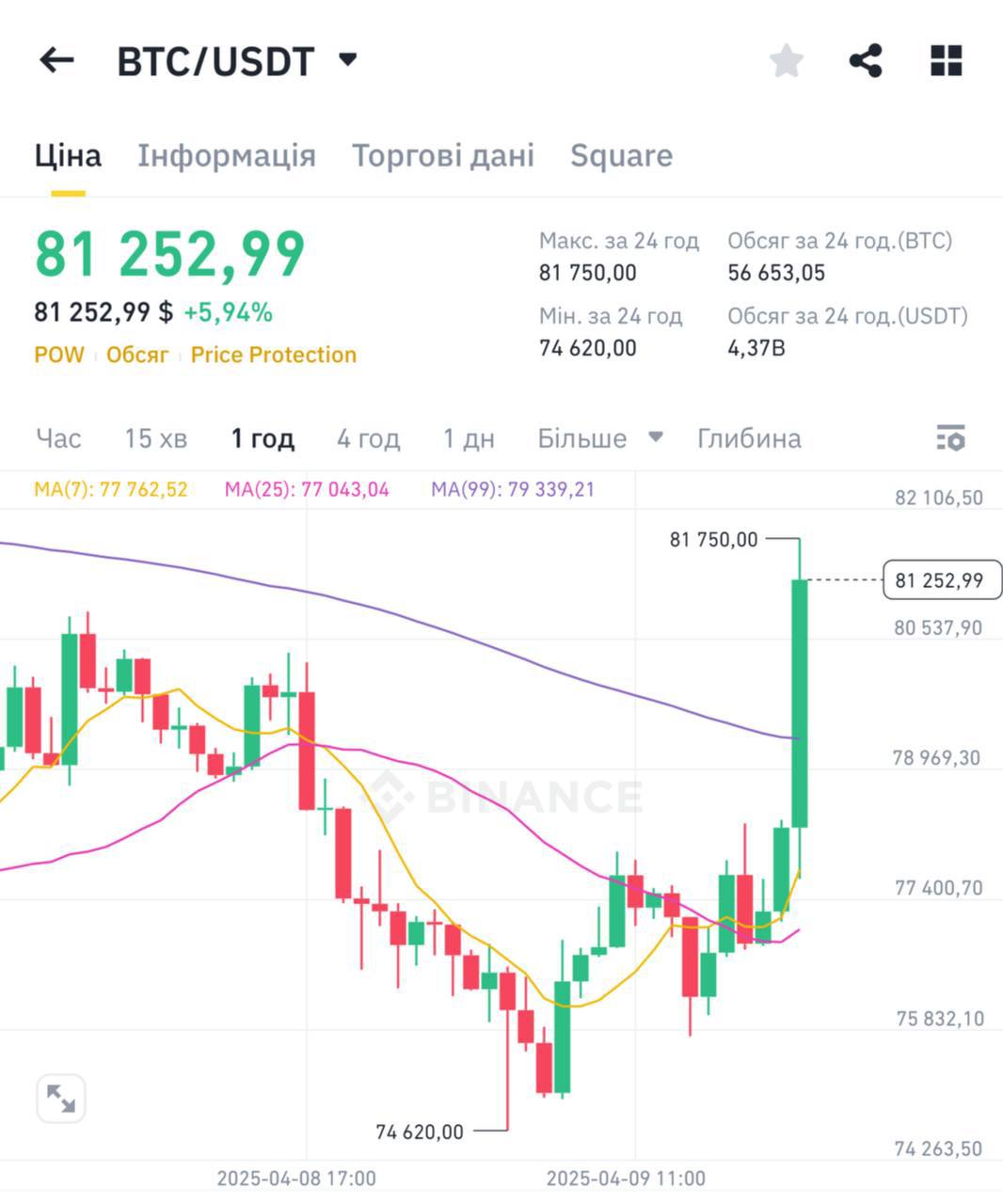The width and height of the screenshot is (1003, 1204).
Task: Expand chart to fullscreen
Action: coord(61,1098)
